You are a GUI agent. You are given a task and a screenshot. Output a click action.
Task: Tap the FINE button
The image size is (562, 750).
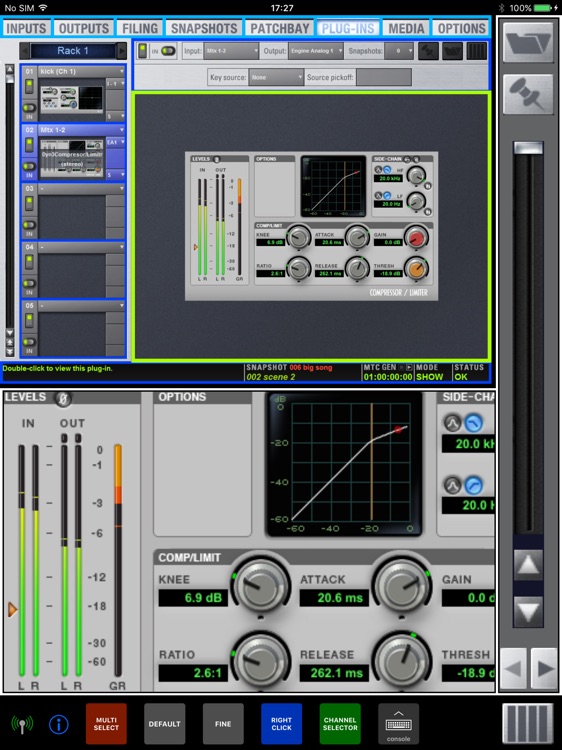[x=223, y=724]
